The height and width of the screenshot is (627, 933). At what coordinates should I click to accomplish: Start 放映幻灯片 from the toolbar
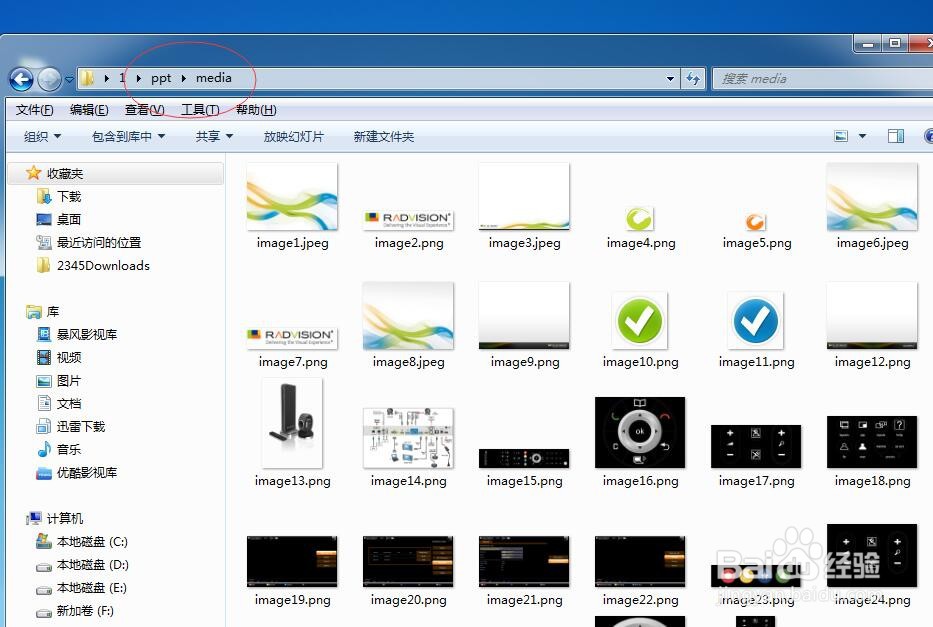pos(293,136)
